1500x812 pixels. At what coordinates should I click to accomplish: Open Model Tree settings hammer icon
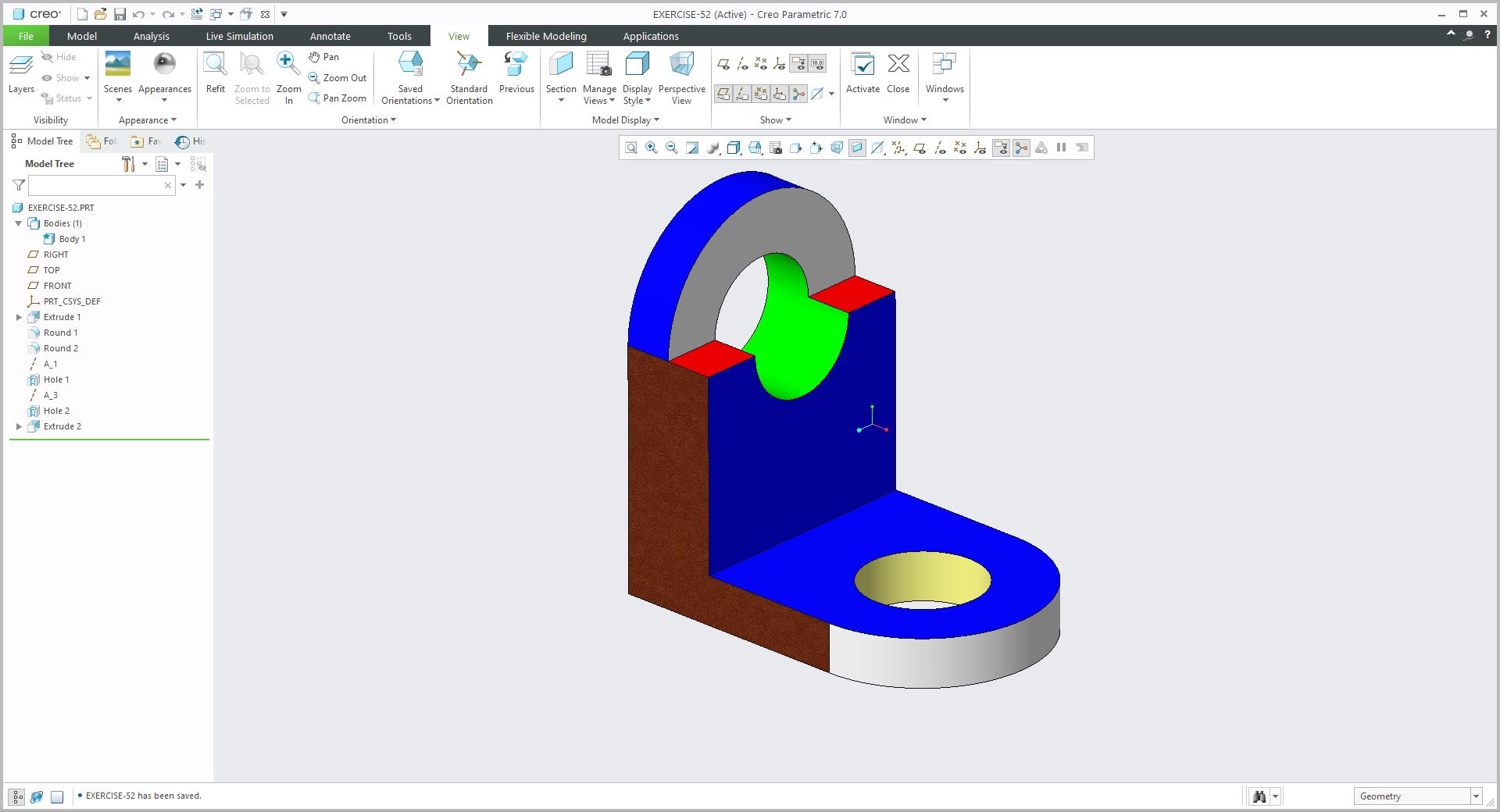point(128,164)
